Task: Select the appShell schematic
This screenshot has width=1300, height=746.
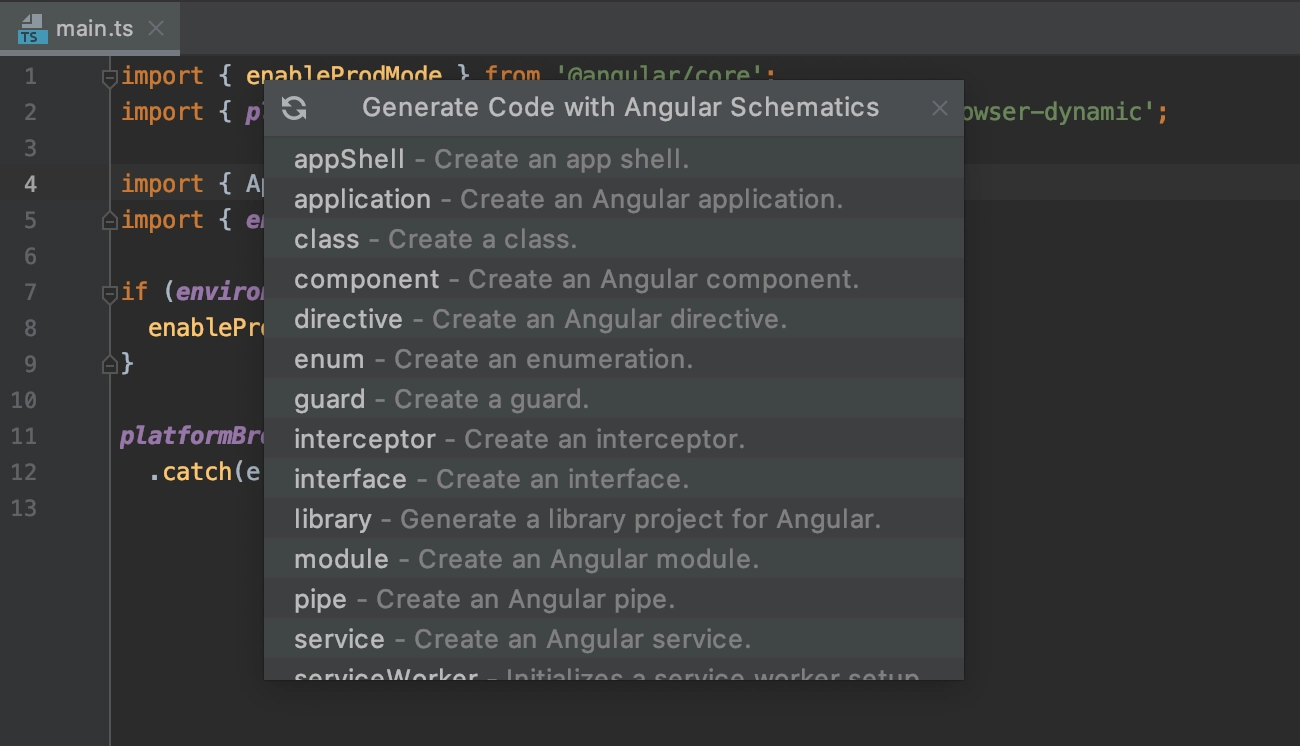Action: tap(614, 159)
